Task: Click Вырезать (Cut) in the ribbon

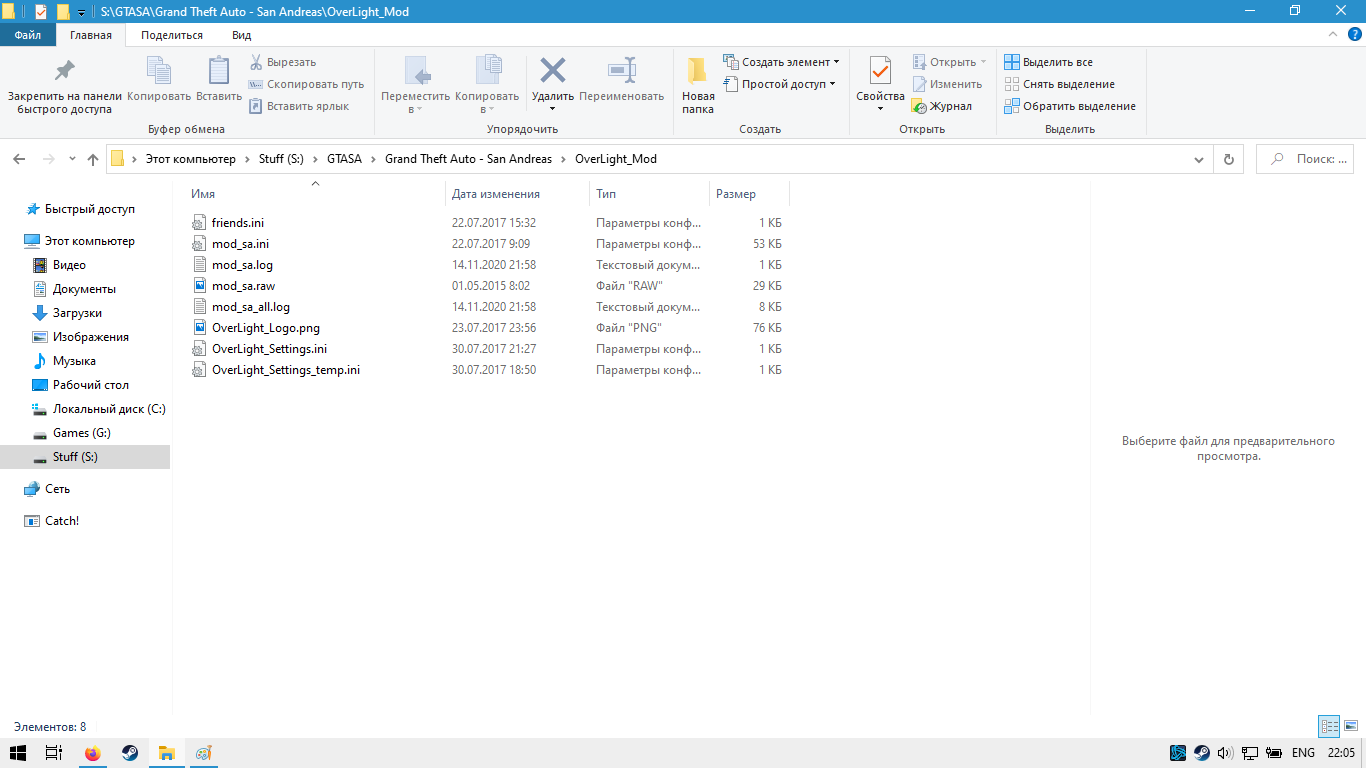Action: pos(283,62)
